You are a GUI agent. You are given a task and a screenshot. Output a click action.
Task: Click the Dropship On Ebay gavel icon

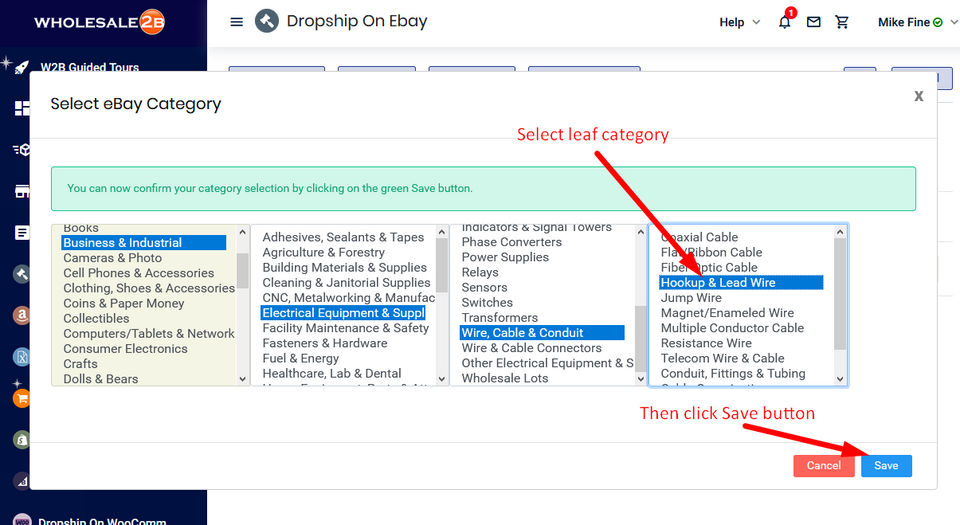click(x=266, y=21)
